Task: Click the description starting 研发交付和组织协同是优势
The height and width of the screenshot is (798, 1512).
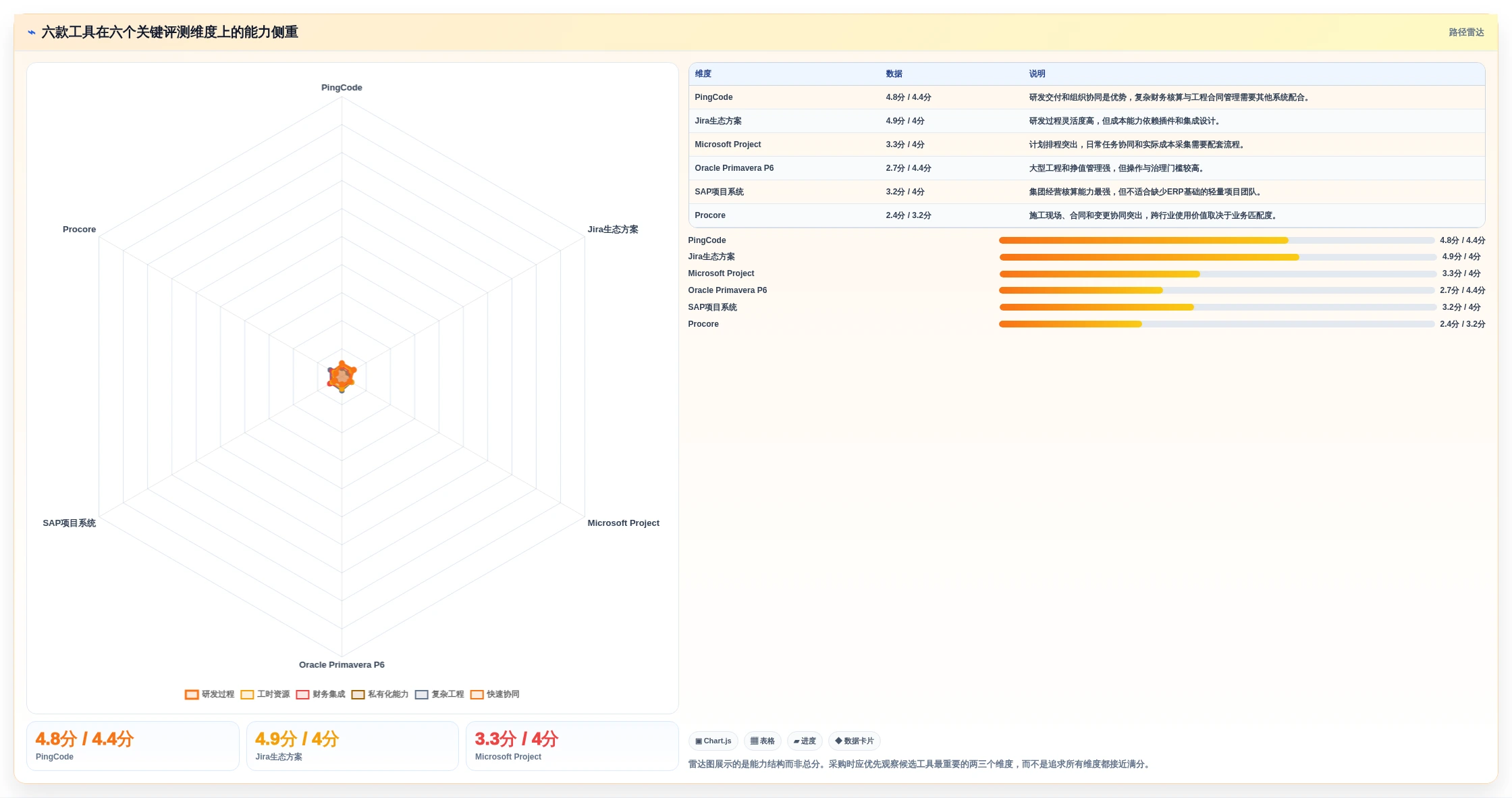Action: coord(1170,97)
